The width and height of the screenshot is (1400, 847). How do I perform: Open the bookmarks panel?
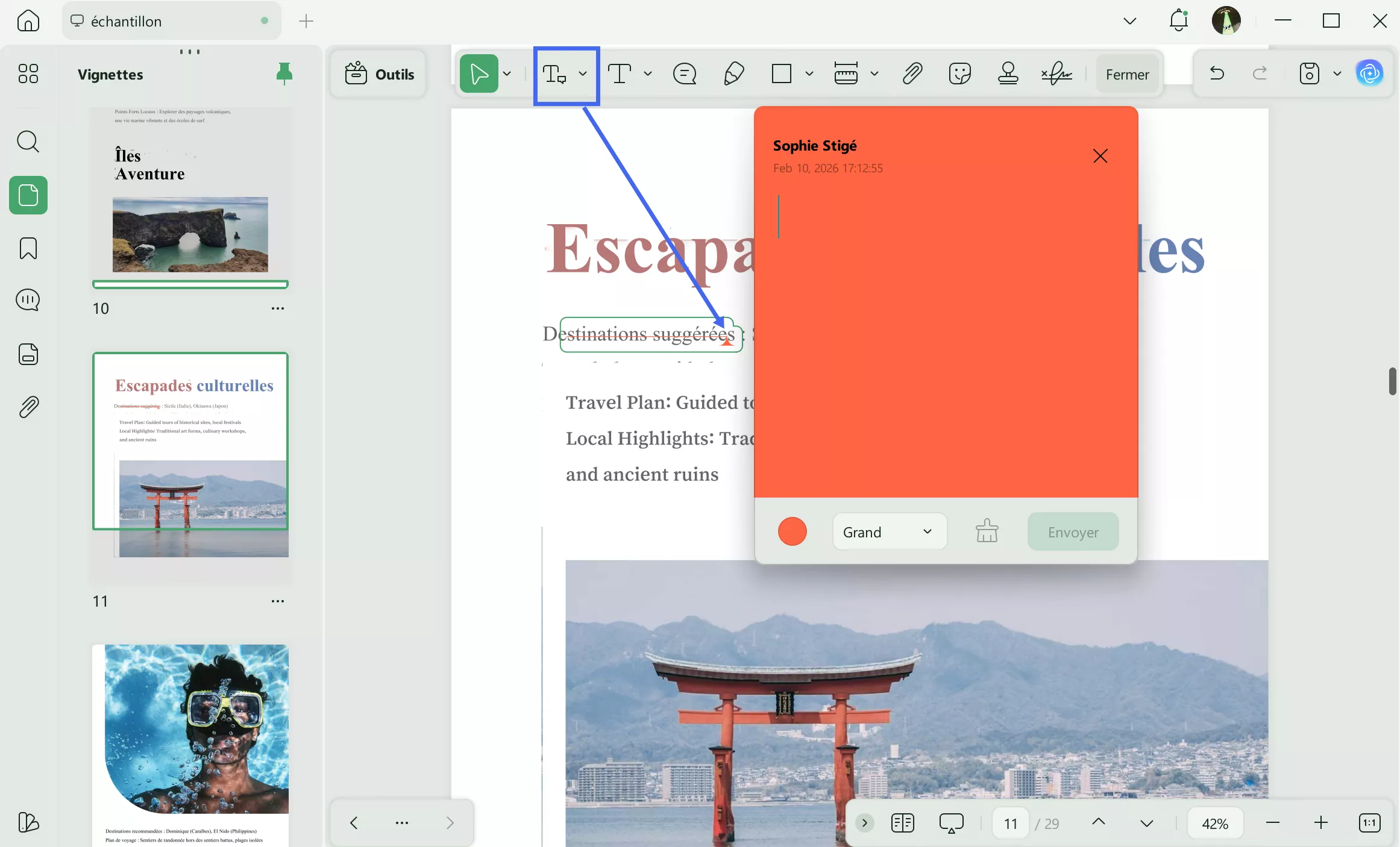point(28,248)
